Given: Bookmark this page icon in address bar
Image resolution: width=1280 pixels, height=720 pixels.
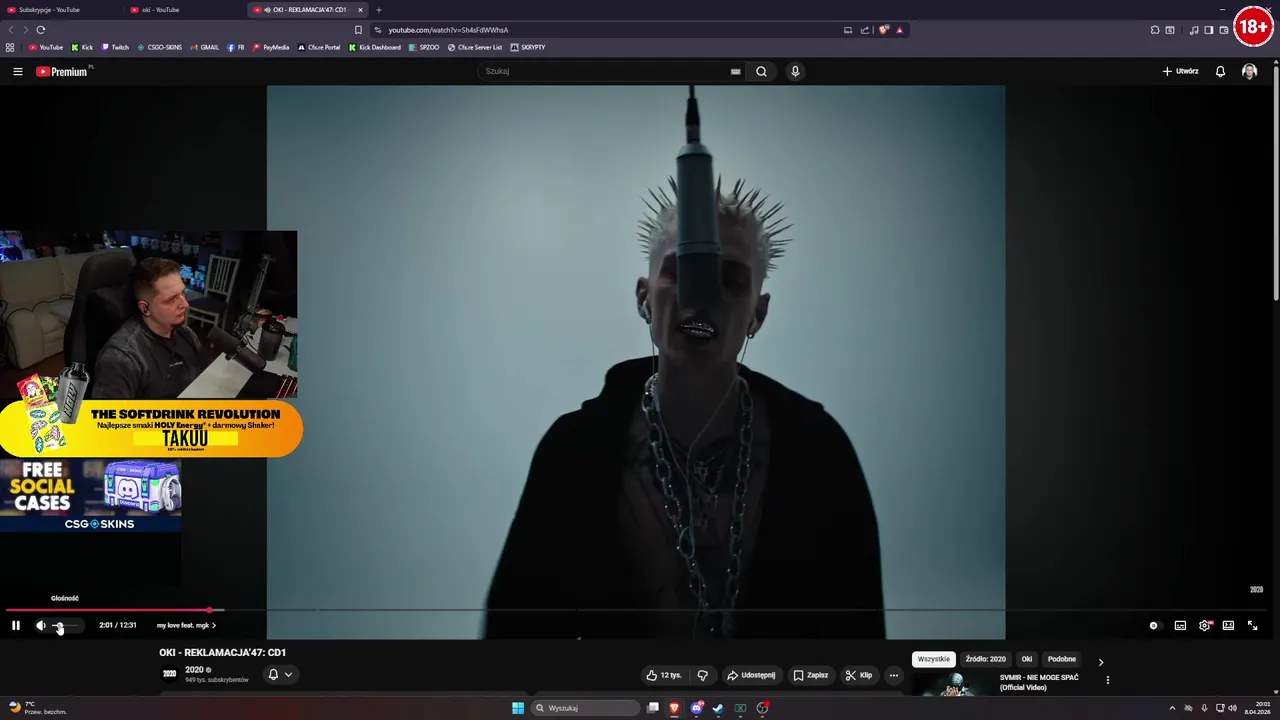Looking at the screenshot, I should pyautogui.click(x=358, y=30).
